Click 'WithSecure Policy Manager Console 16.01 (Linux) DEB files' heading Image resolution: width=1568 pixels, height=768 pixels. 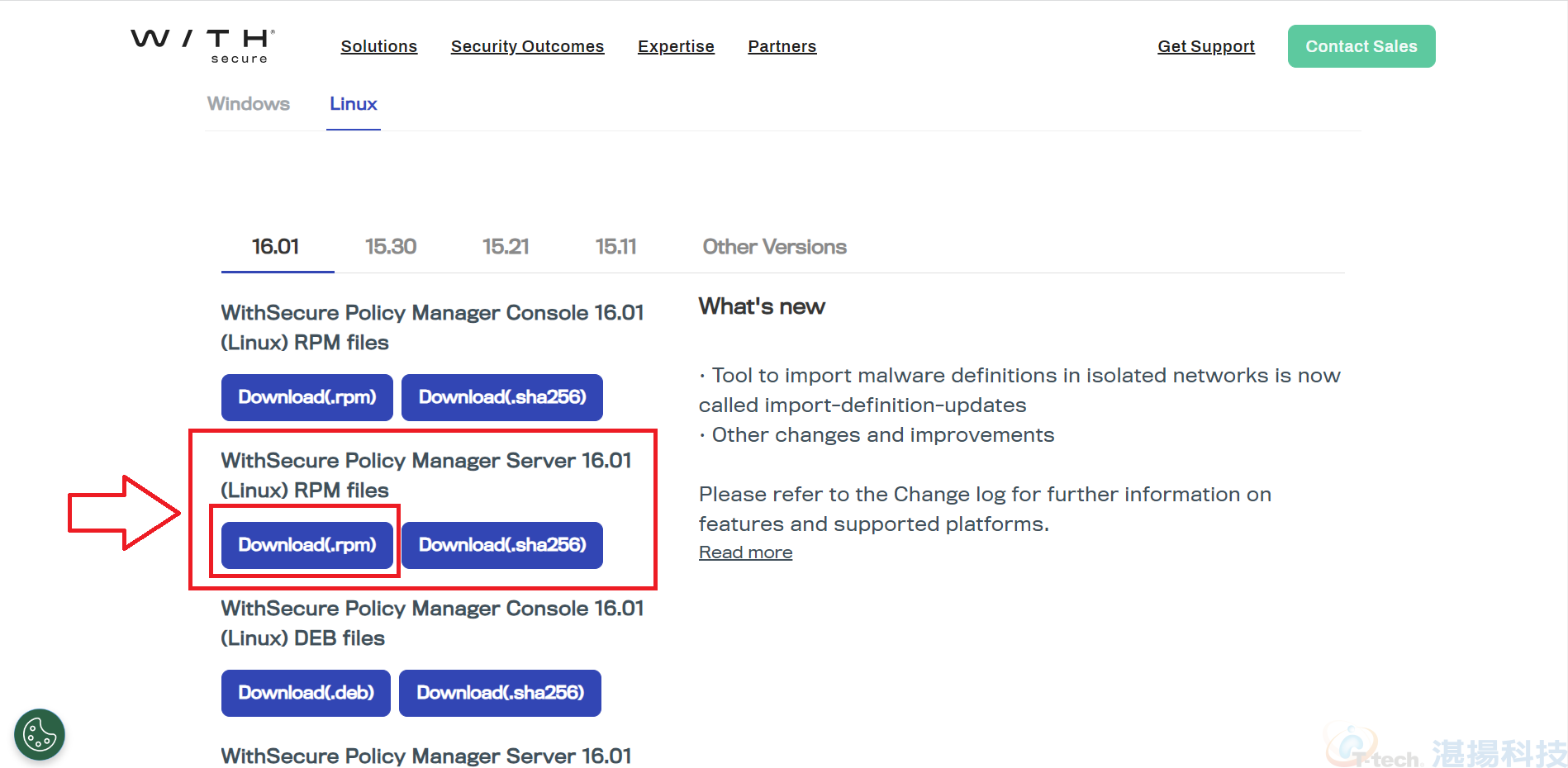click(x=432, y=623)
